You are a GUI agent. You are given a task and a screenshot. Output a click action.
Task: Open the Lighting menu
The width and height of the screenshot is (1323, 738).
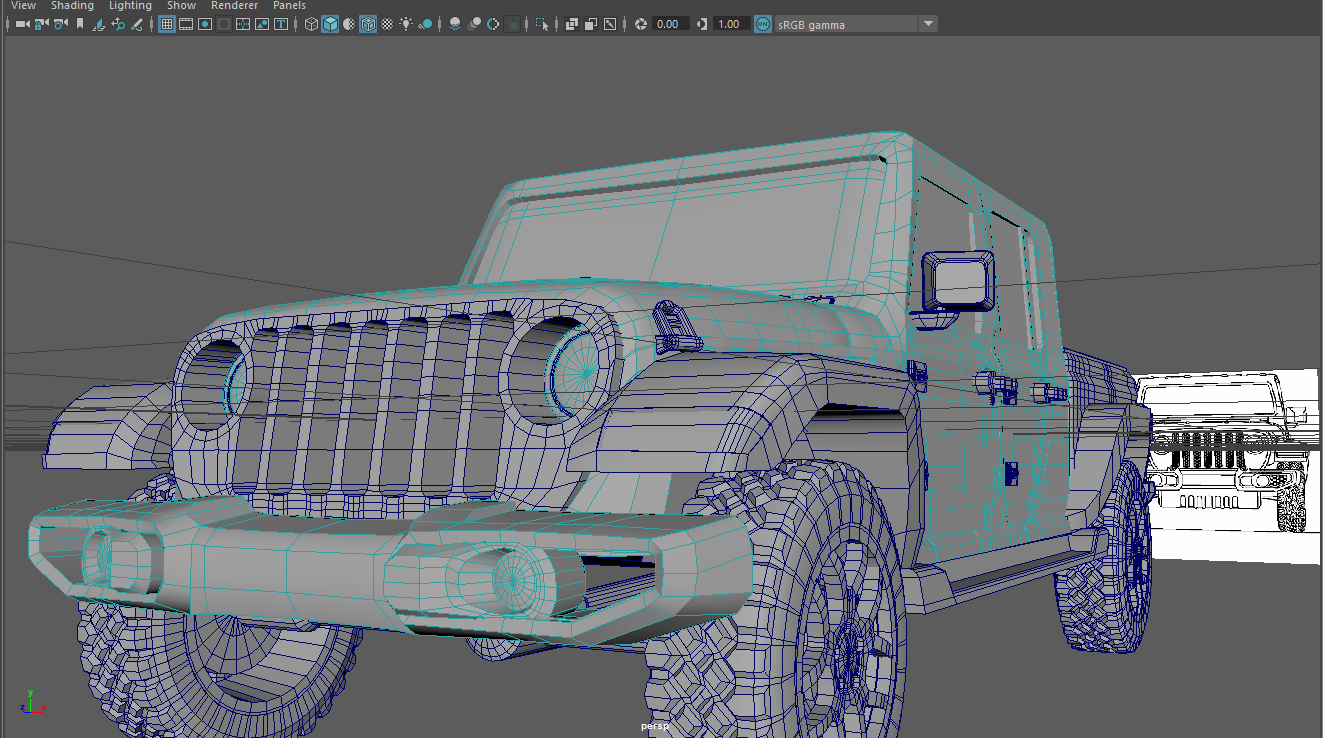point(130,6)
